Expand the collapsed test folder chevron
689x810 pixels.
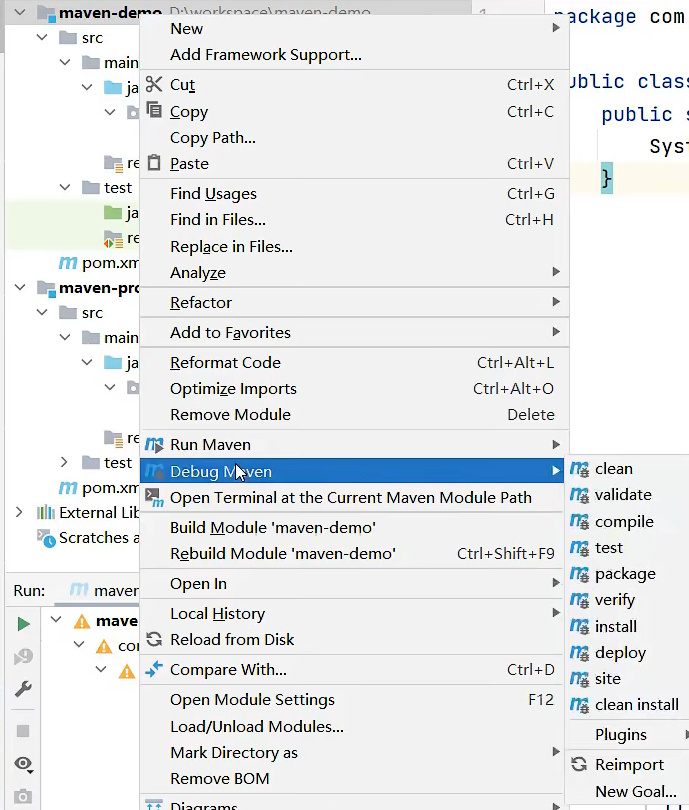(65, 462)
